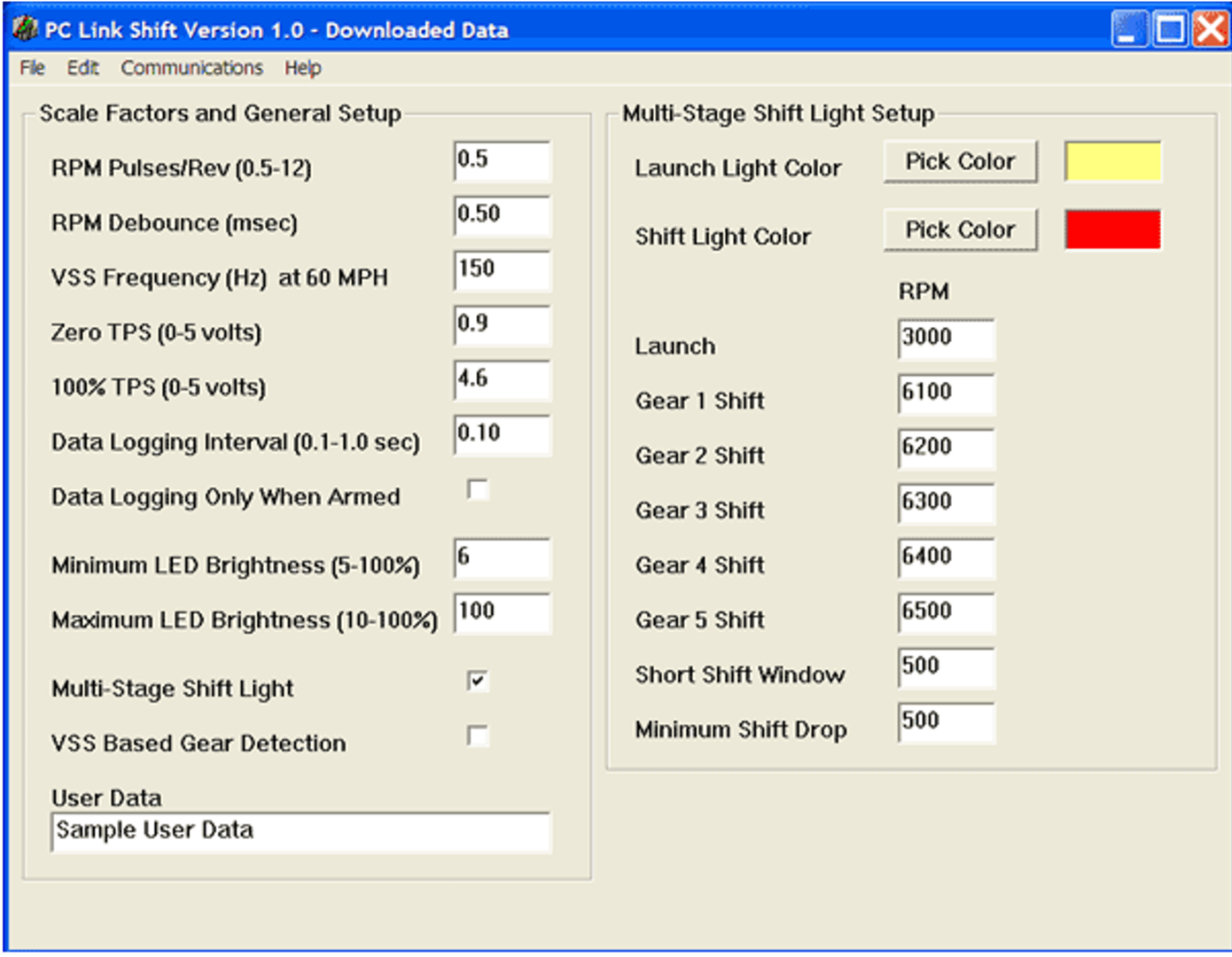The image size is (1232, 957).
Task: Pick Color for Shift Light
Action: (960, 230)
